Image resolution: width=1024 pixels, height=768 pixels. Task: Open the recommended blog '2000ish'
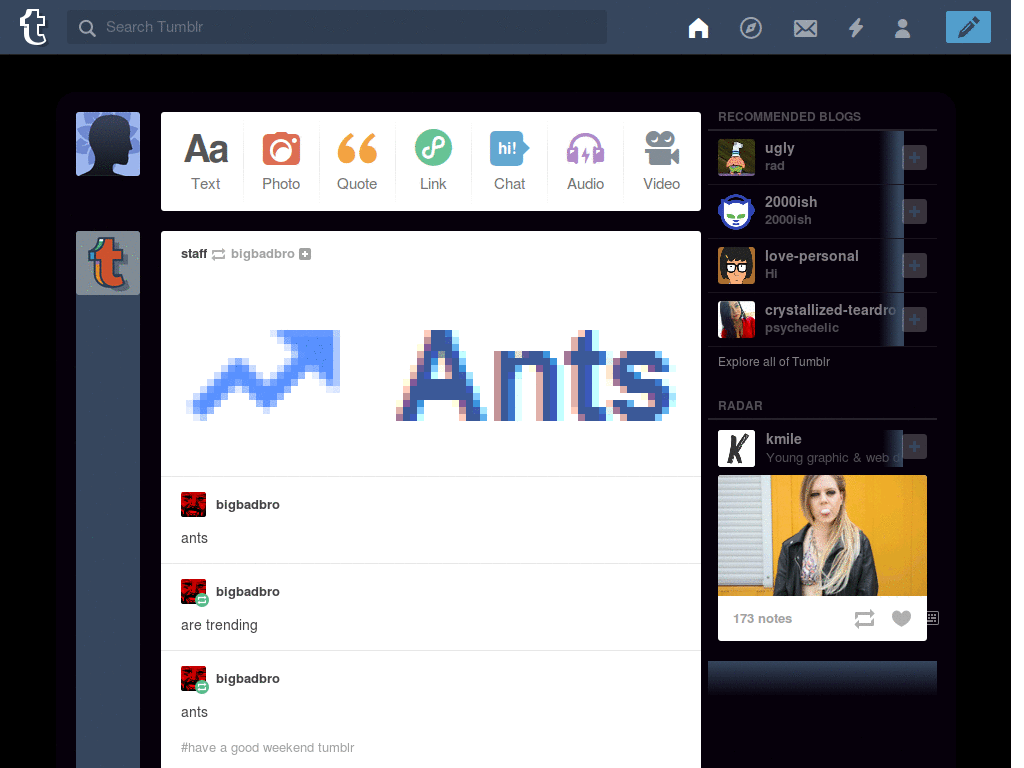coord(791,202)
